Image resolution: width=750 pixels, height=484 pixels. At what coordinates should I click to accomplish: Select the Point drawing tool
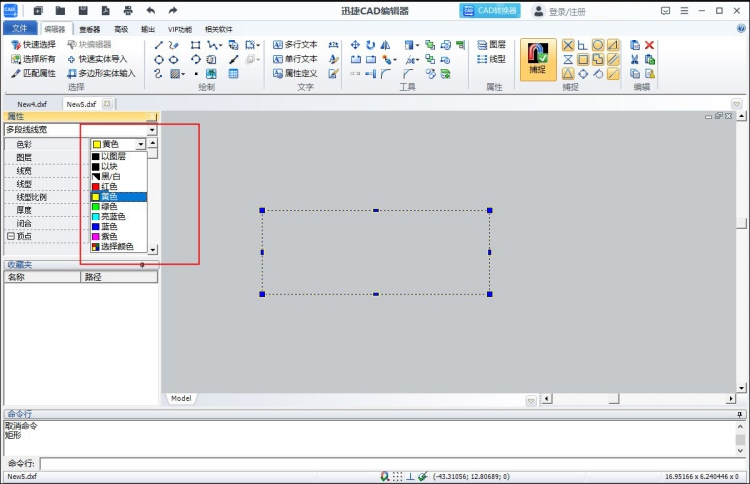coord(196,74)
